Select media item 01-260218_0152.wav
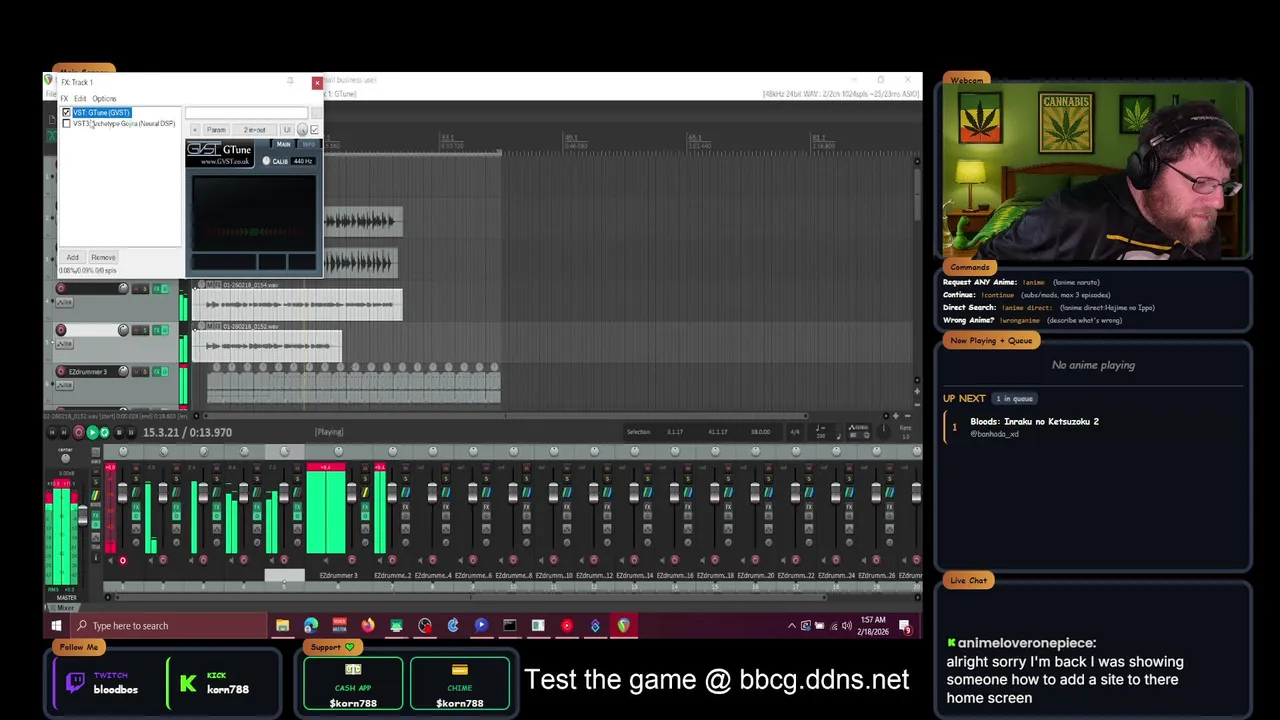Viewport: 1280px width, 720px height. tap(267, 342)
